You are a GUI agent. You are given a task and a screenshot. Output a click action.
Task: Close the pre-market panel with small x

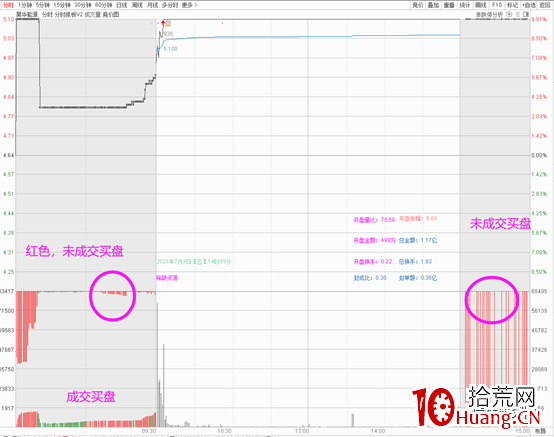(x=152, y=24)
